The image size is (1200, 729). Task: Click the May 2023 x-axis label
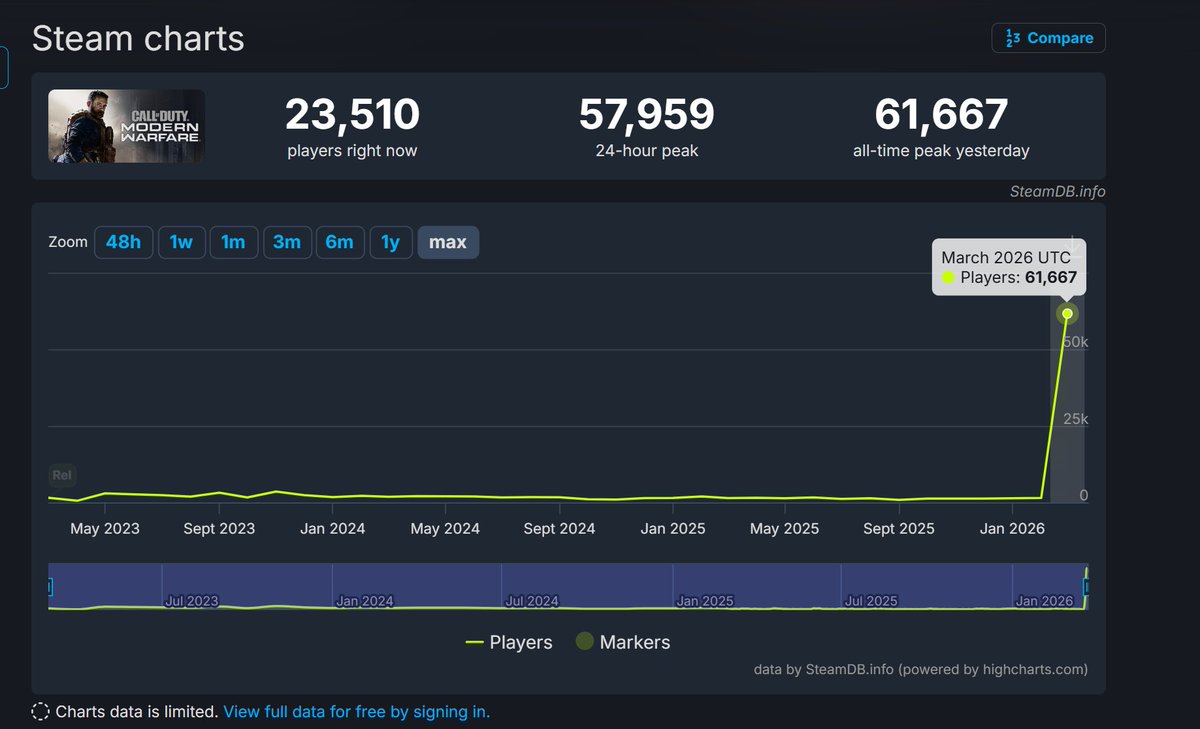[106, 528]
